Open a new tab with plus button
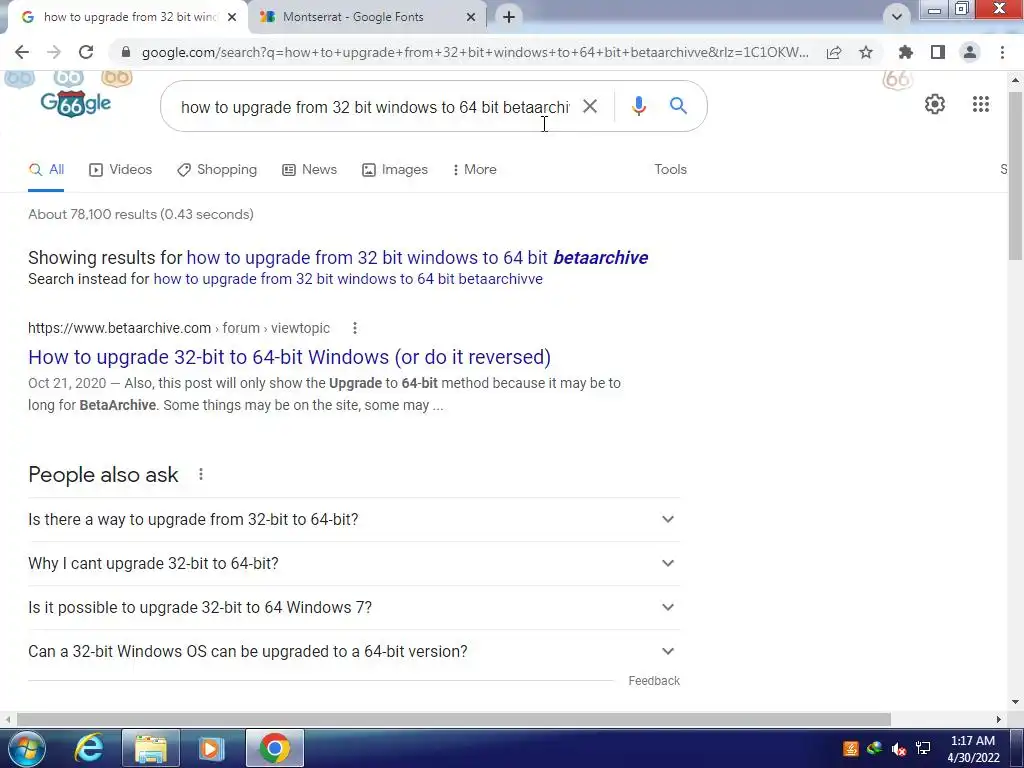The image size is (1024, 768). click(509, 17)
